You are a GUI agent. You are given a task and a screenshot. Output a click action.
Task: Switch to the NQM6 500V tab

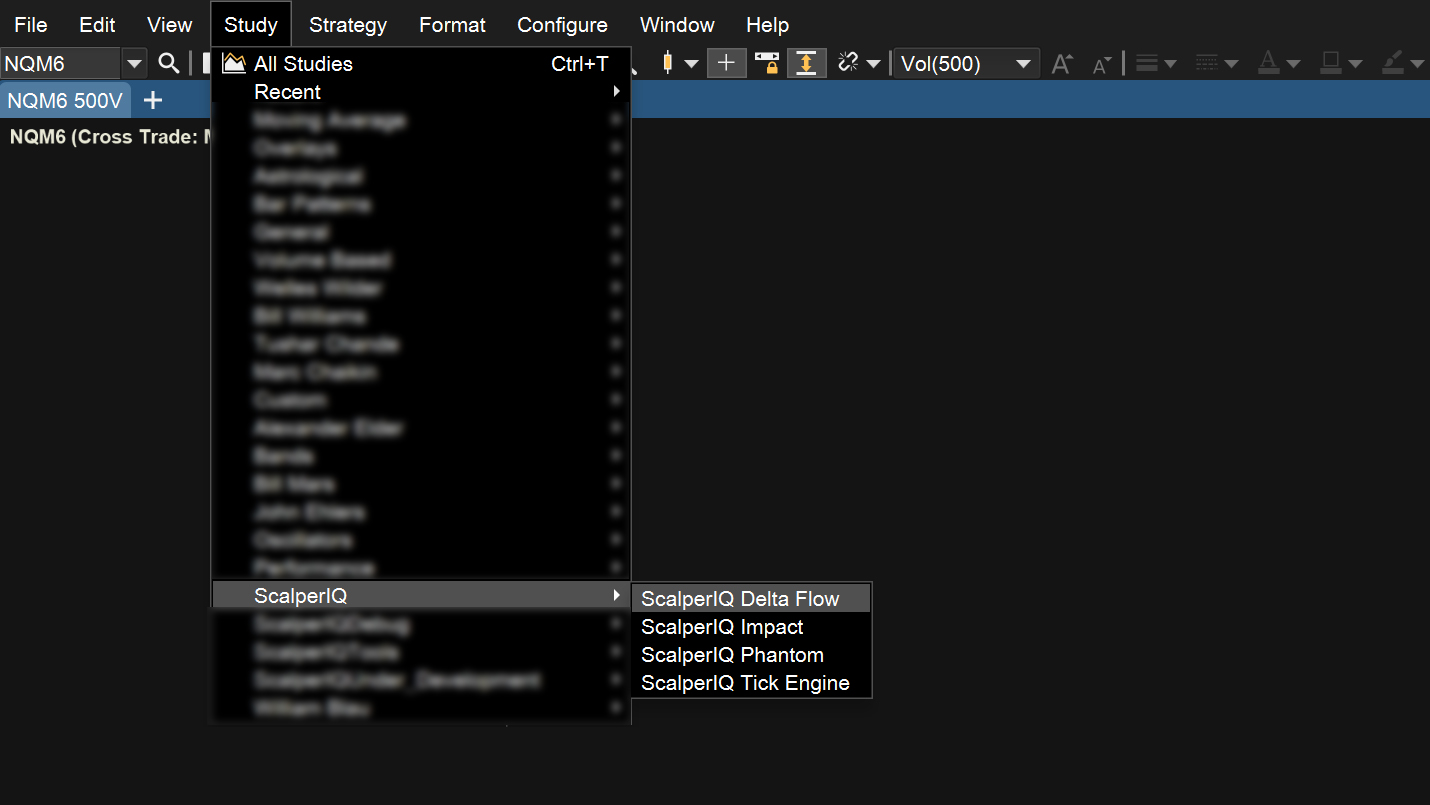pos(65,100)
